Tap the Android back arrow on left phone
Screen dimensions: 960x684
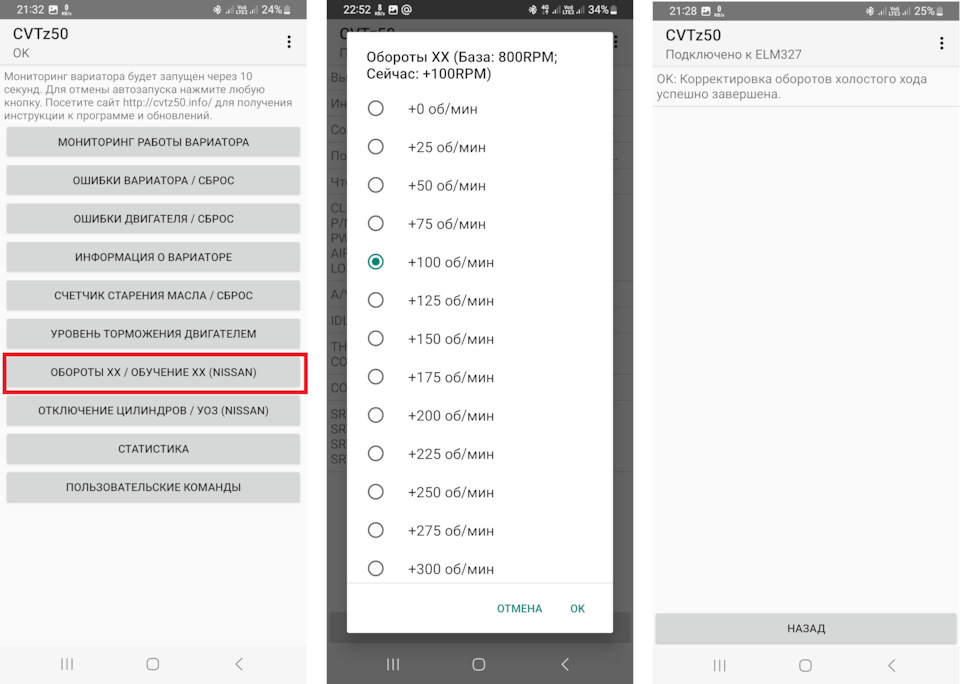pos(239,664)
